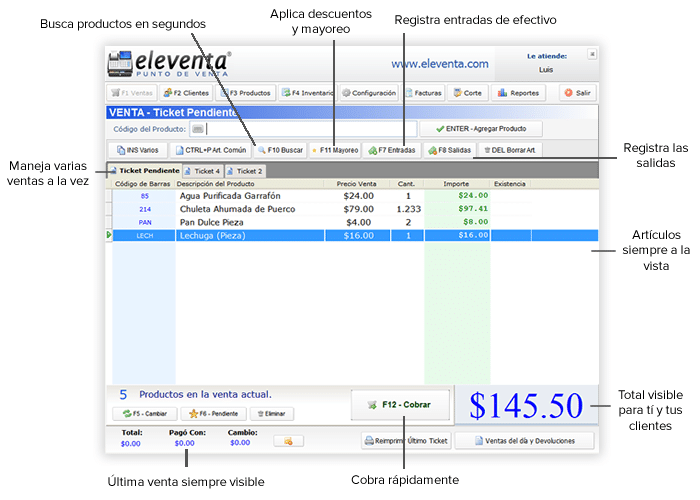The image size is (700, 500).
Task: Go to F4 Inventario
Action: coord(307,93)
